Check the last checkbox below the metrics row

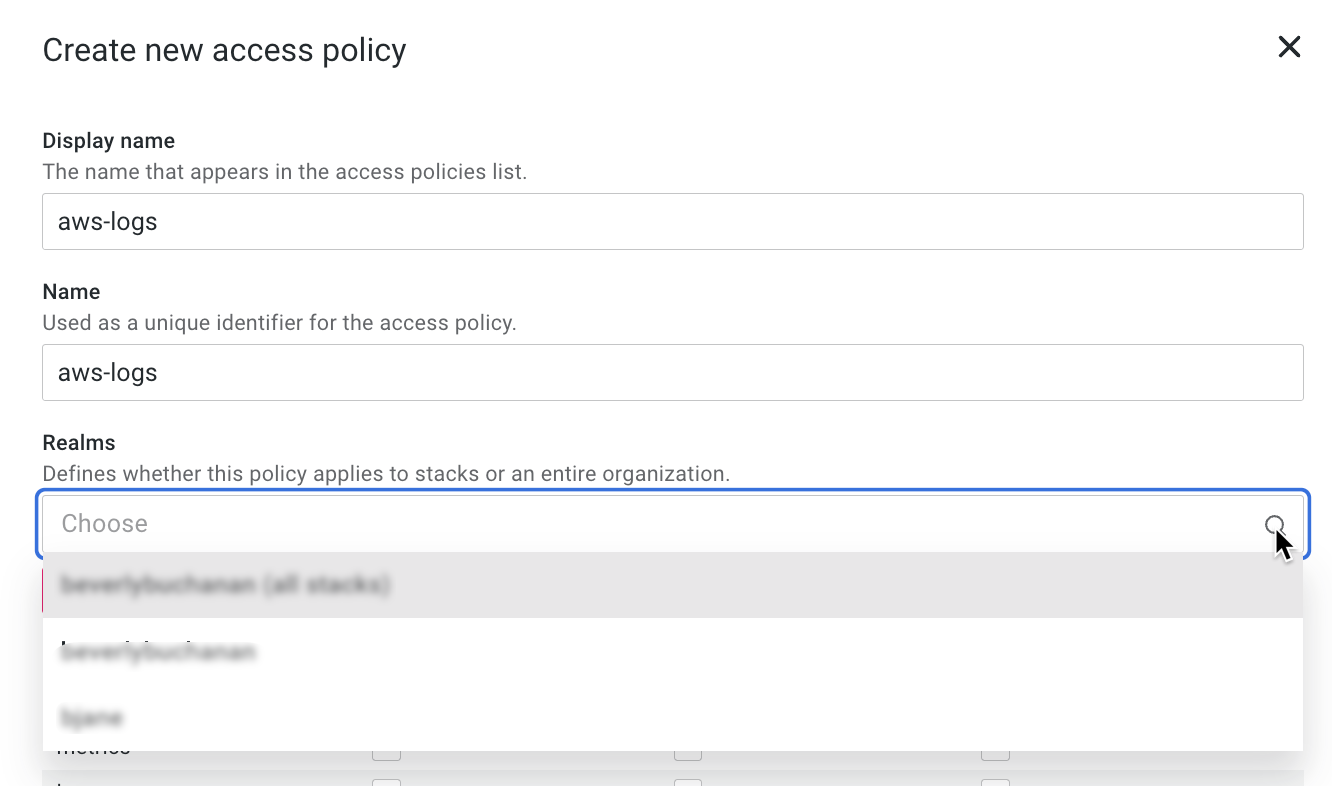(x=995, y=782)
